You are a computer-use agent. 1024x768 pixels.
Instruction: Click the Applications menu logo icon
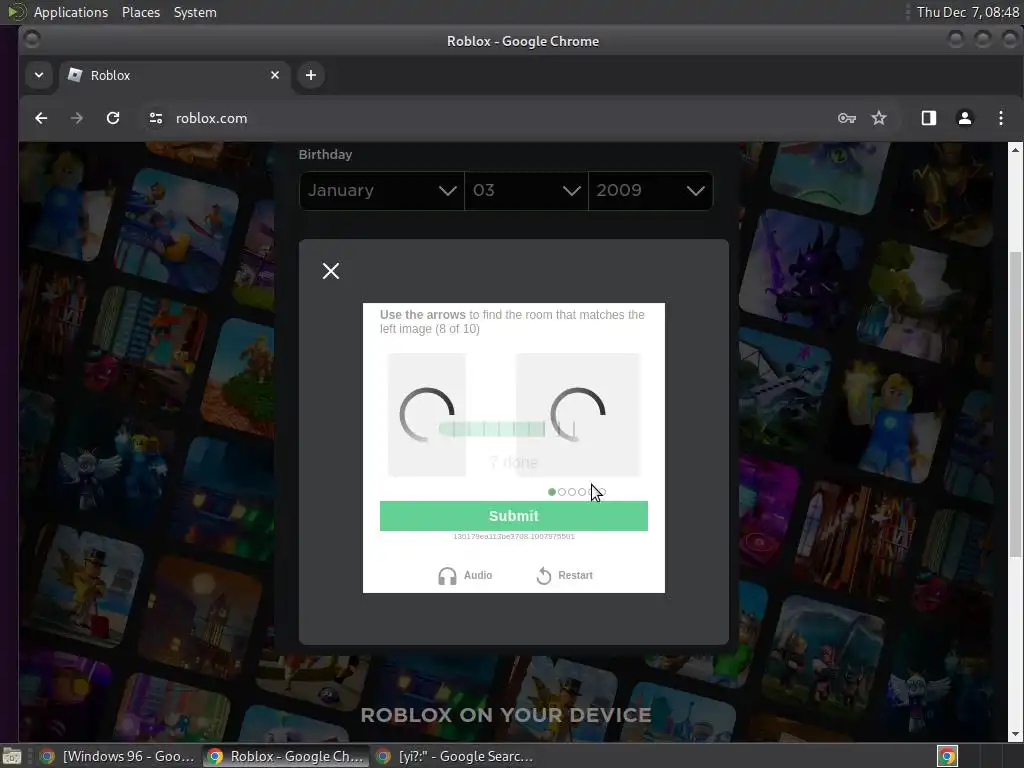[16, 12]
